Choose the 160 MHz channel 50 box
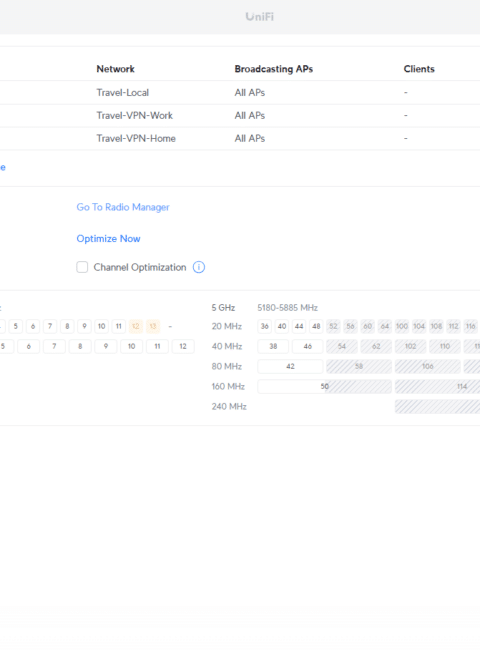This screenshot has height=650, width=480. point(325,386)
